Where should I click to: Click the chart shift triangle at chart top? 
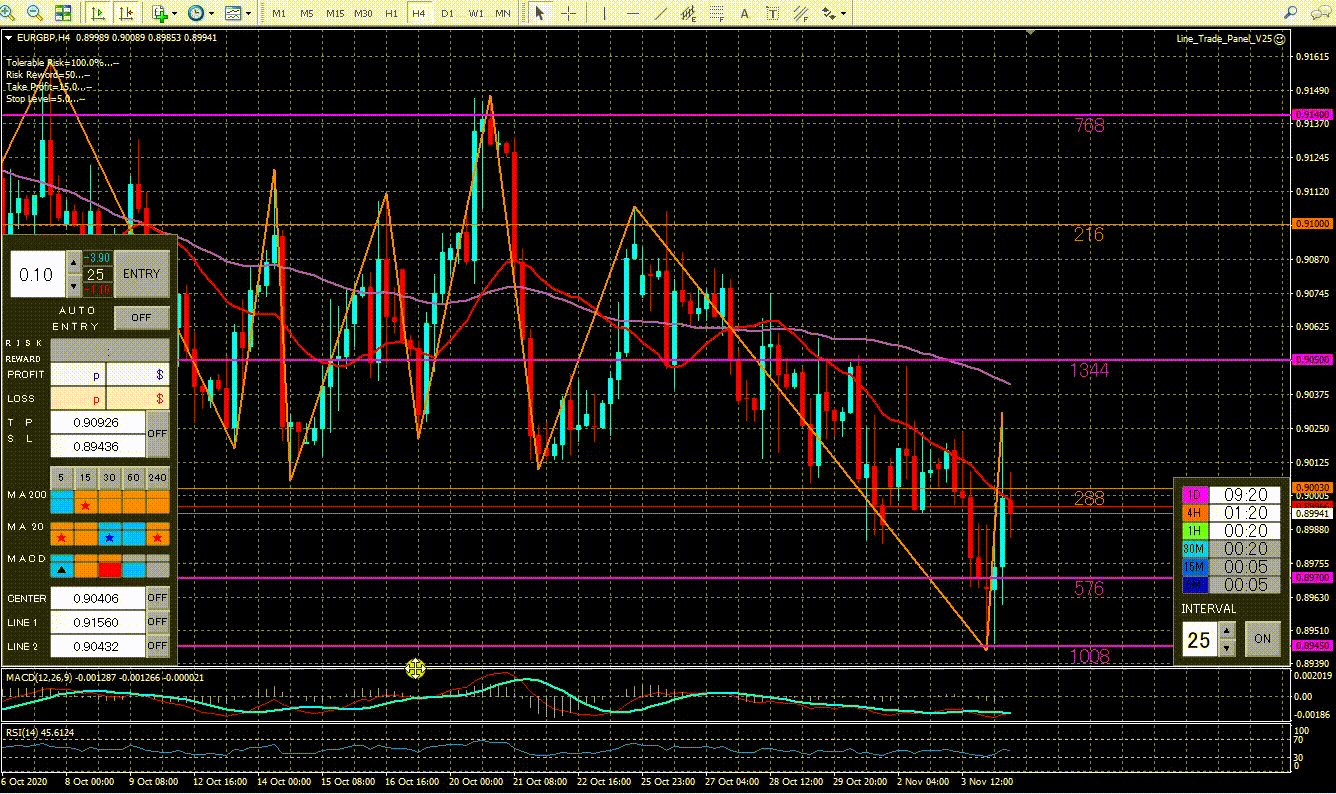pos(1031,34)
